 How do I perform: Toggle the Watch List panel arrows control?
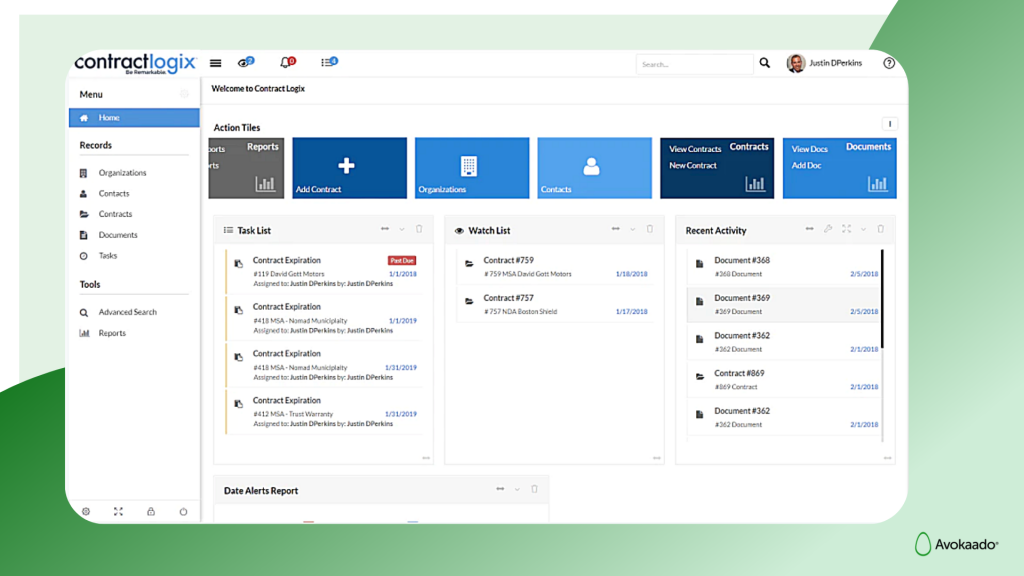(615, 230)
